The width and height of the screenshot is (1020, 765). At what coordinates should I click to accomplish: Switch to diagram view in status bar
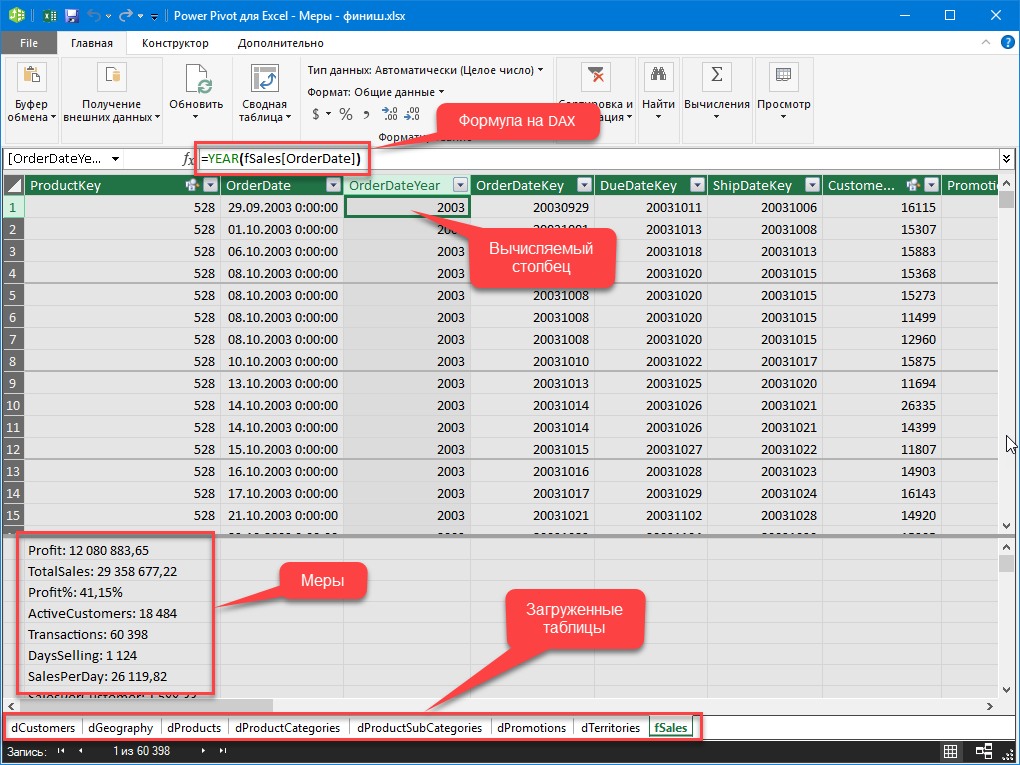click(984, 752)
